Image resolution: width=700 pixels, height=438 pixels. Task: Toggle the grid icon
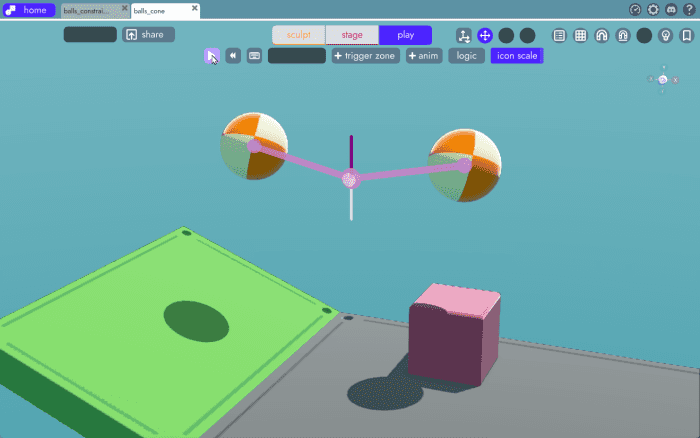[x=580, y=35]
